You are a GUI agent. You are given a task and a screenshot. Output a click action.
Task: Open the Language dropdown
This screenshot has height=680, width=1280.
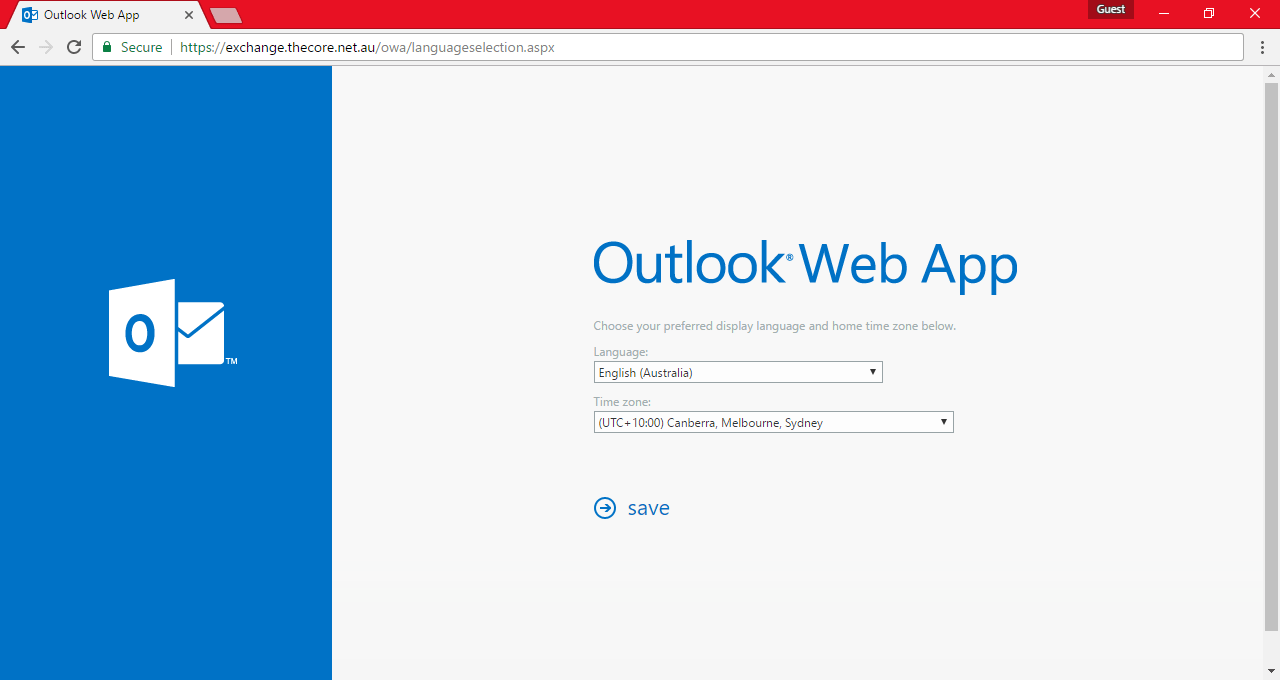point(738,372)
